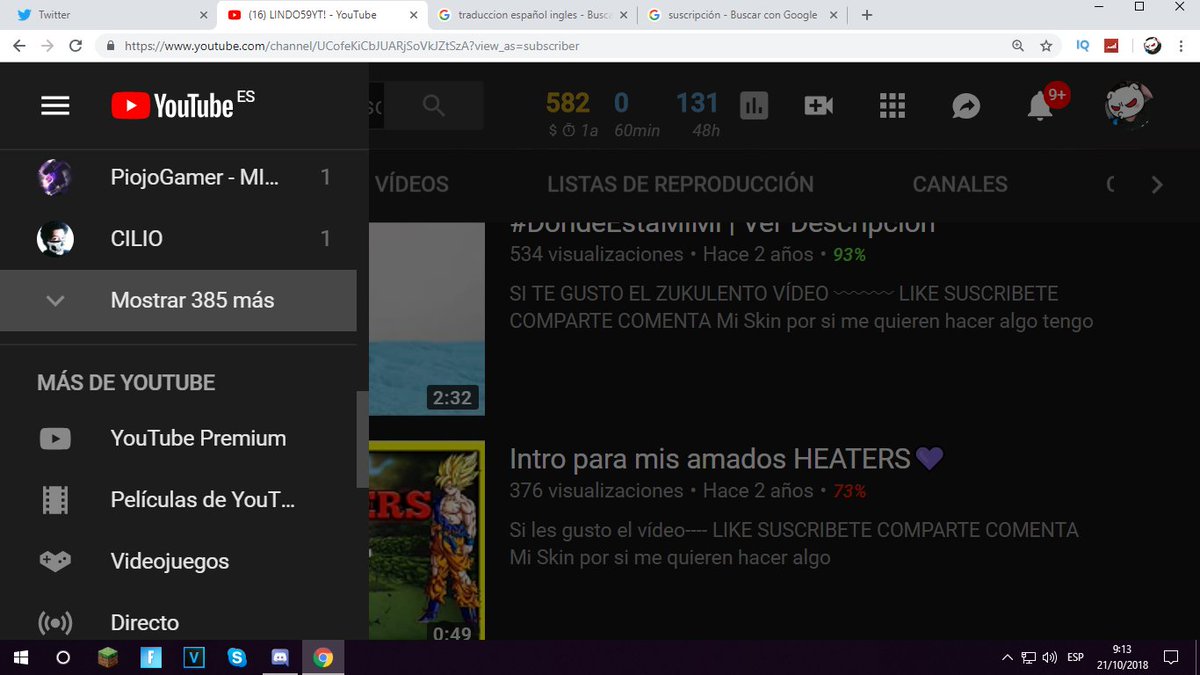
Task: Open the Directo link
Action: pos(178,623)
